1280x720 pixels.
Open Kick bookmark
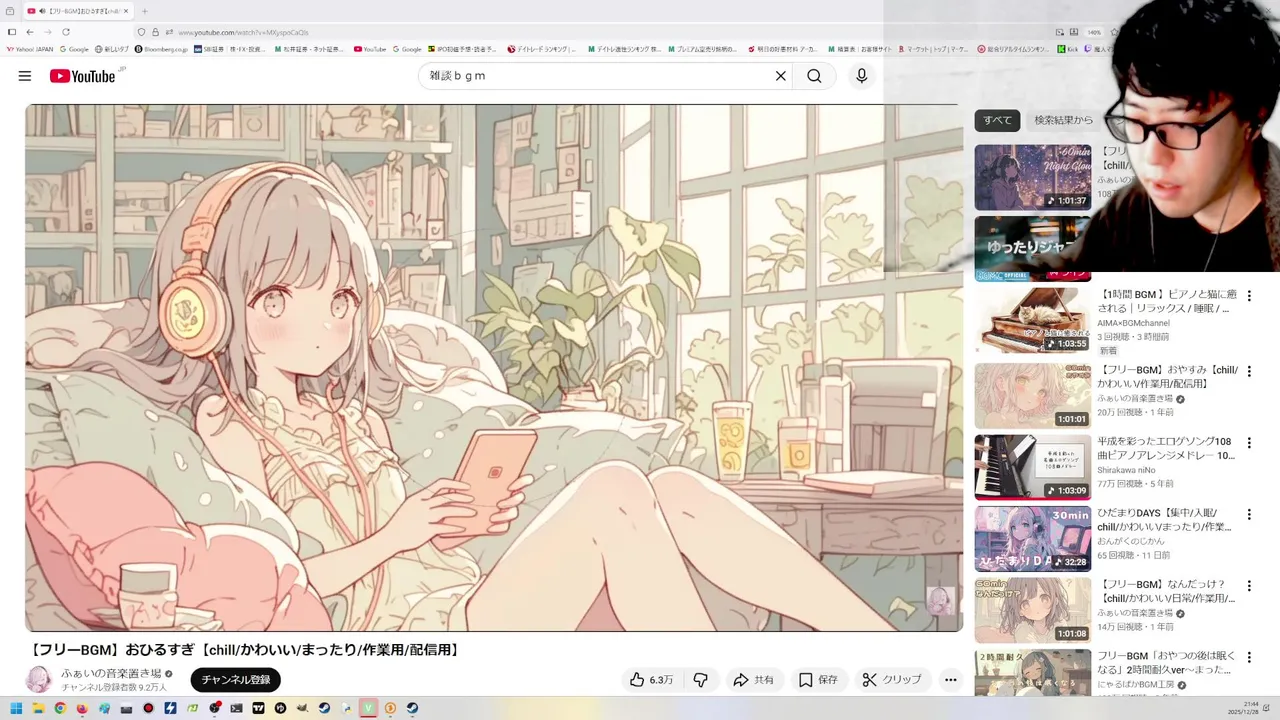pos(1068,49)
